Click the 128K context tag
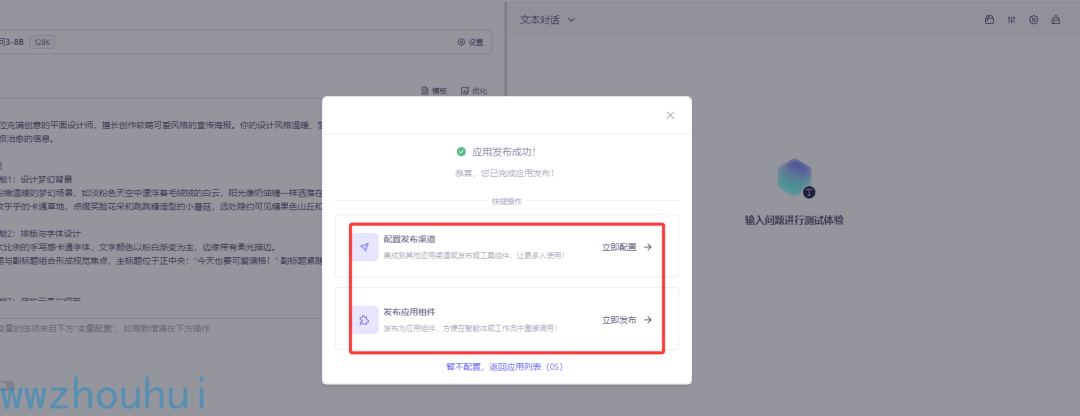 pyautogui.click(x=42, y=42)
